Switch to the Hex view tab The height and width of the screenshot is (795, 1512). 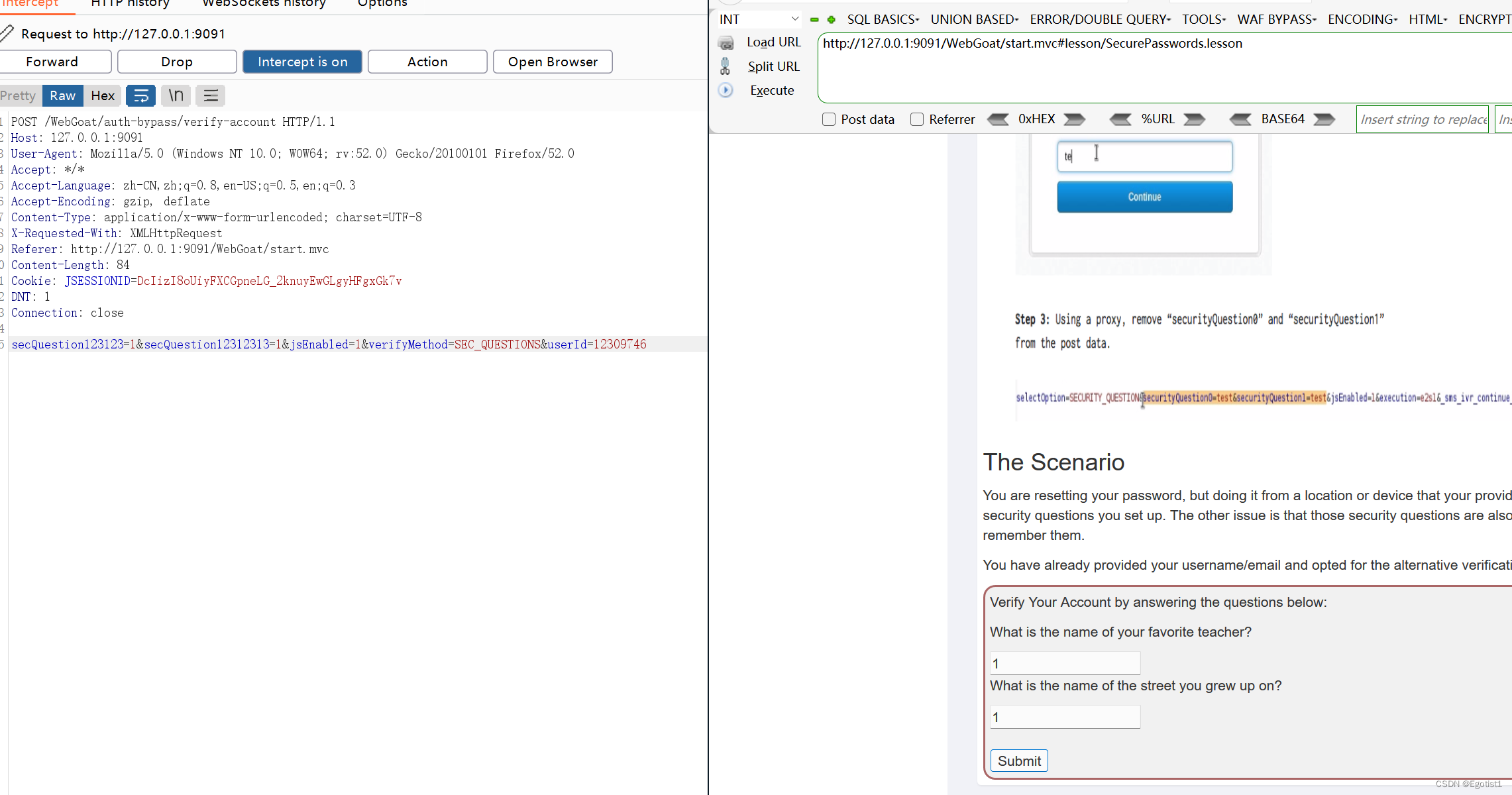(103, 95)
